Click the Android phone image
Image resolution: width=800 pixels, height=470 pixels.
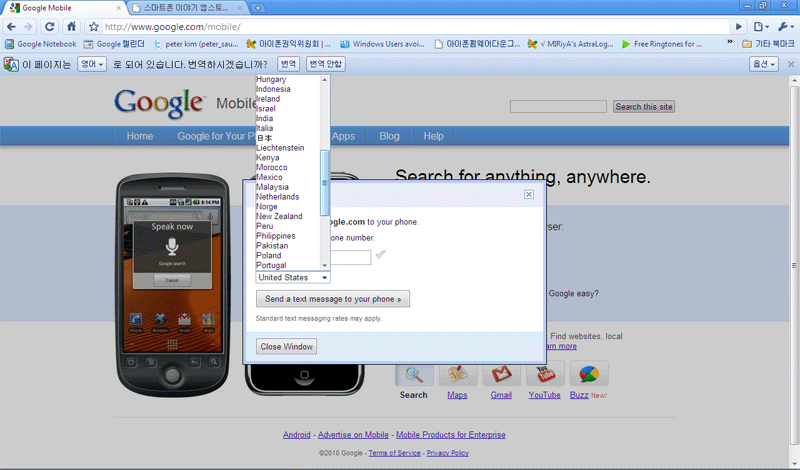coord(173,285)
